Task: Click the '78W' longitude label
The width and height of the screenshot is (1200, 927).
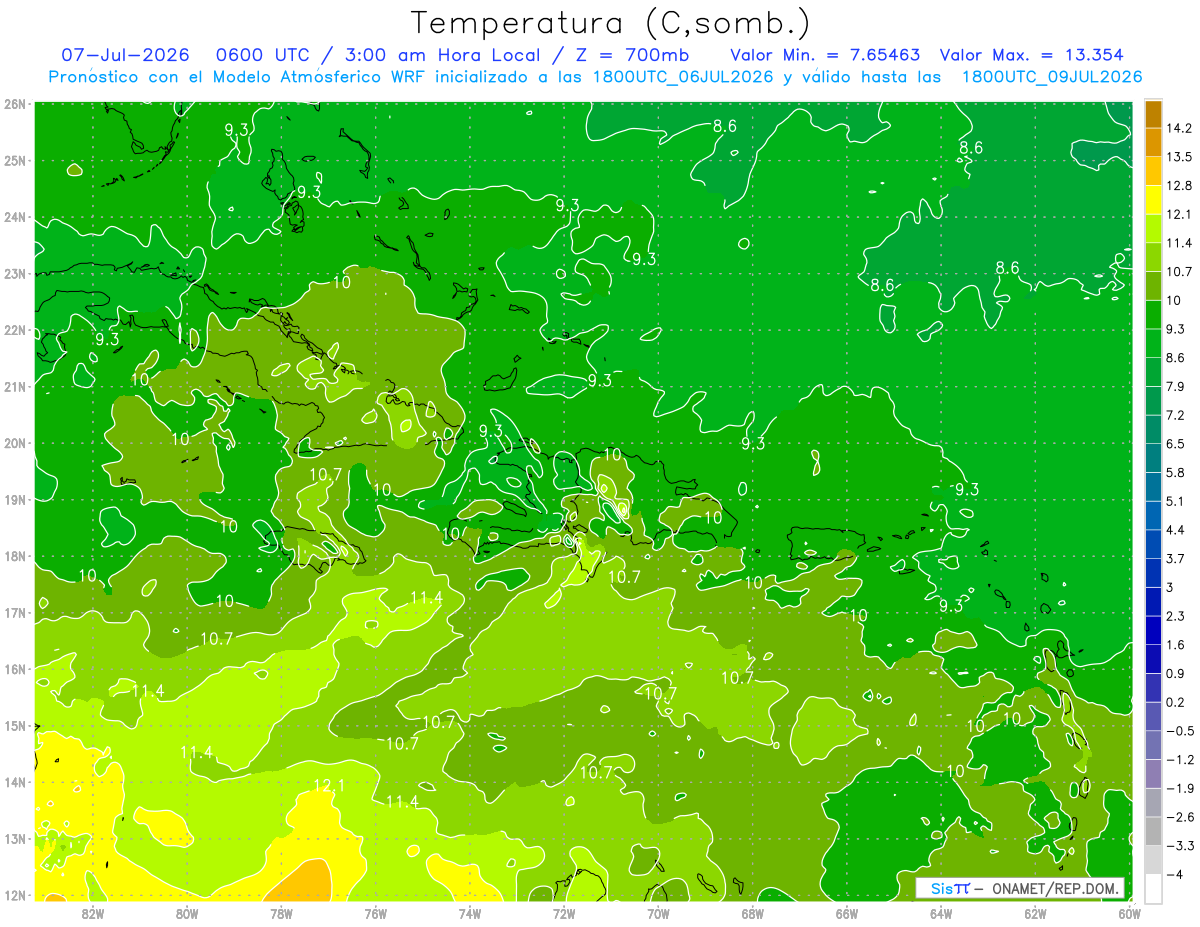Action: [281, 912]
